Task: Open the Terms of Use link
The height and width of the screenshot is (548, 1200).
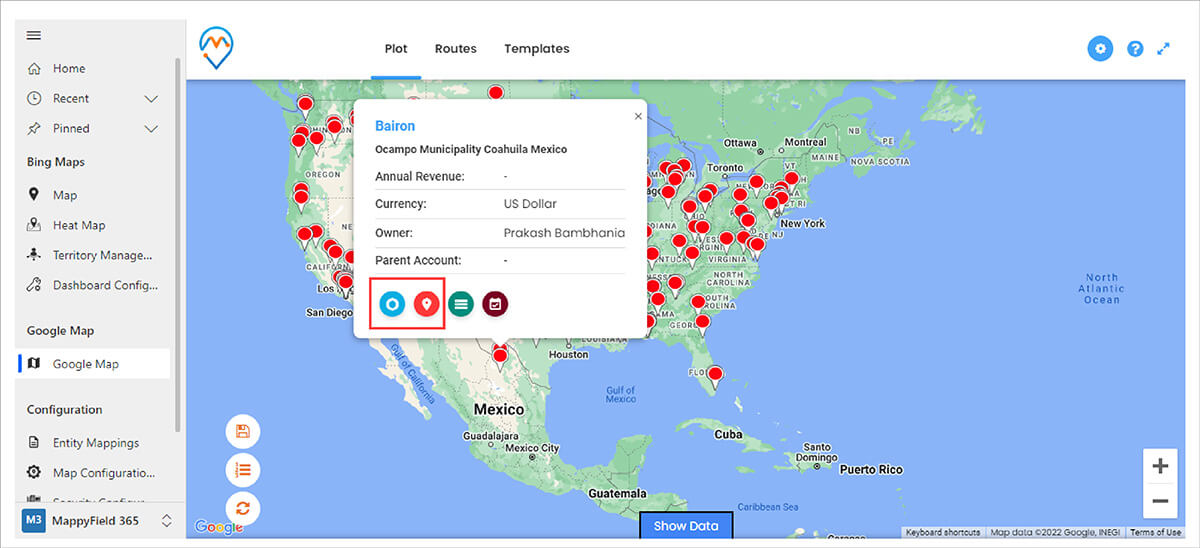Action: pos(1154,533)
